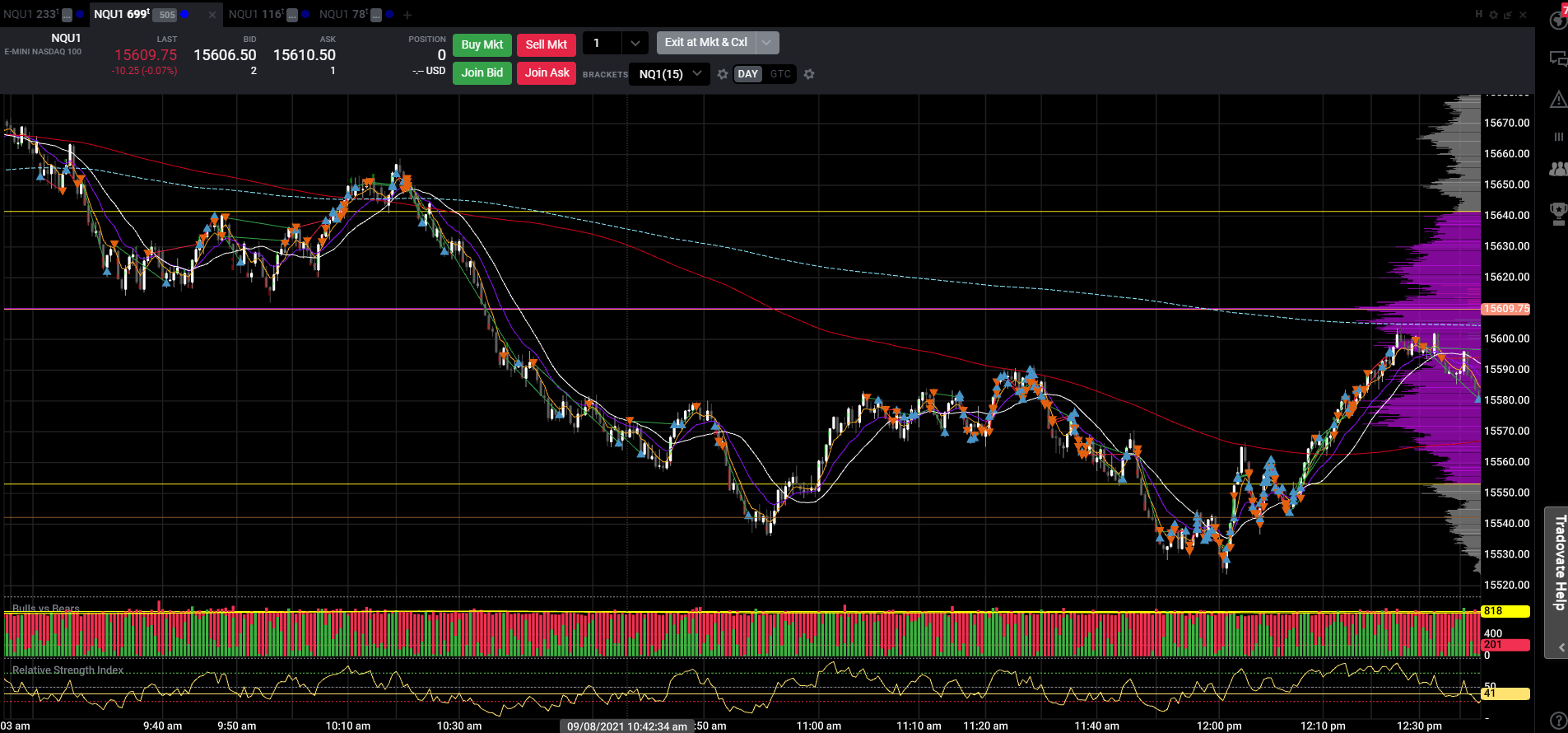Click the Relative Strength Index label
Screen dimensions: 1568x733
[x=67, y=670]
